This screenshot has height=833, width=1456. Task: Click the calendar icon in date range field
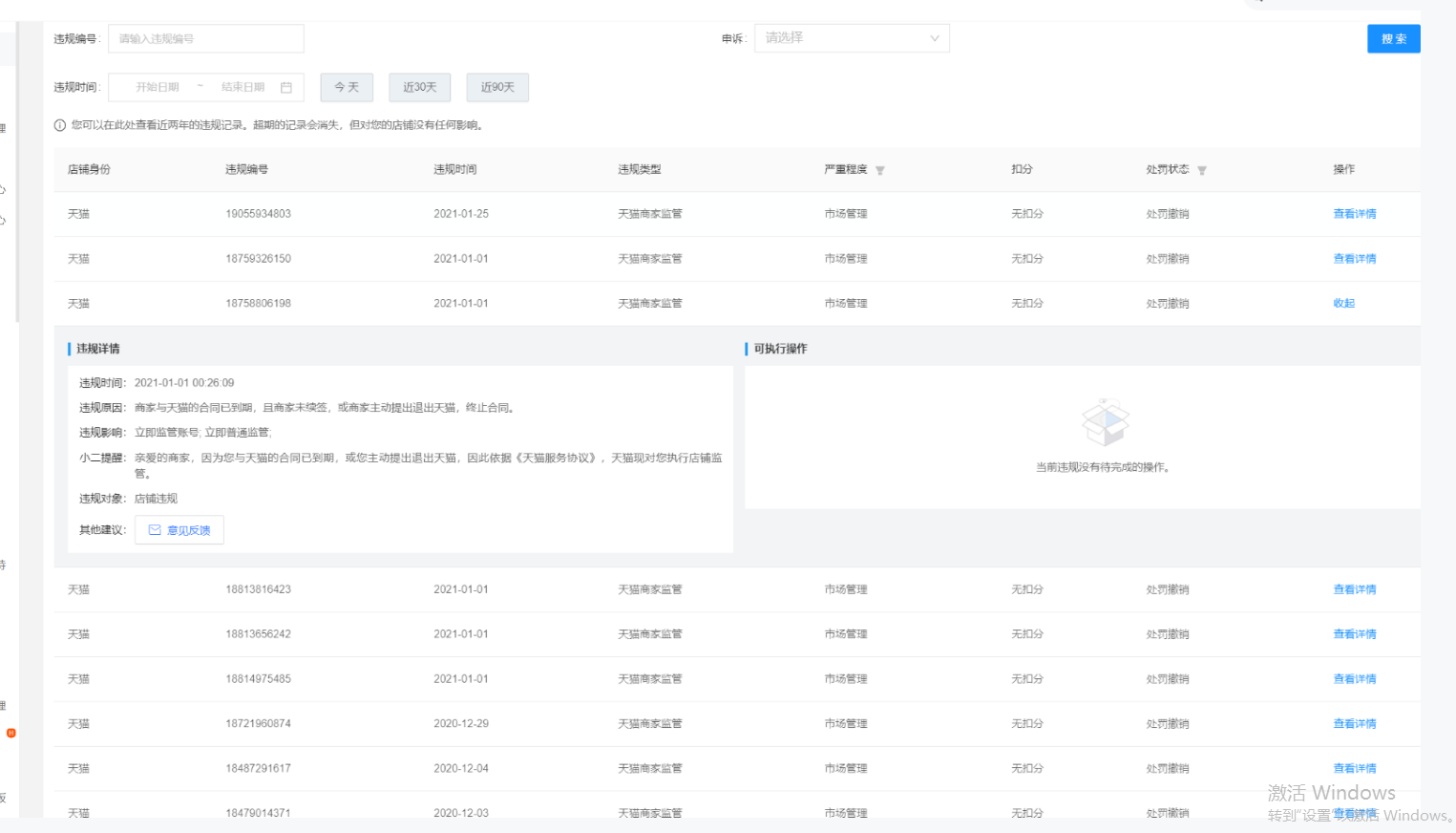(x=285, y=88)
